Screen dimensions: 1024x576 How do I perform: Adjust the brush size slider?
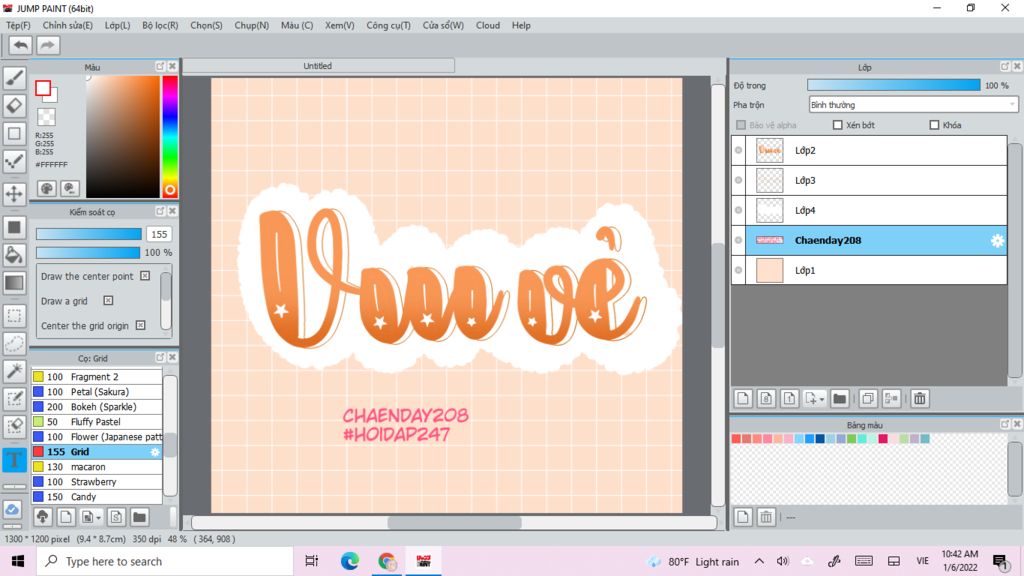click(x=89, y=234)
